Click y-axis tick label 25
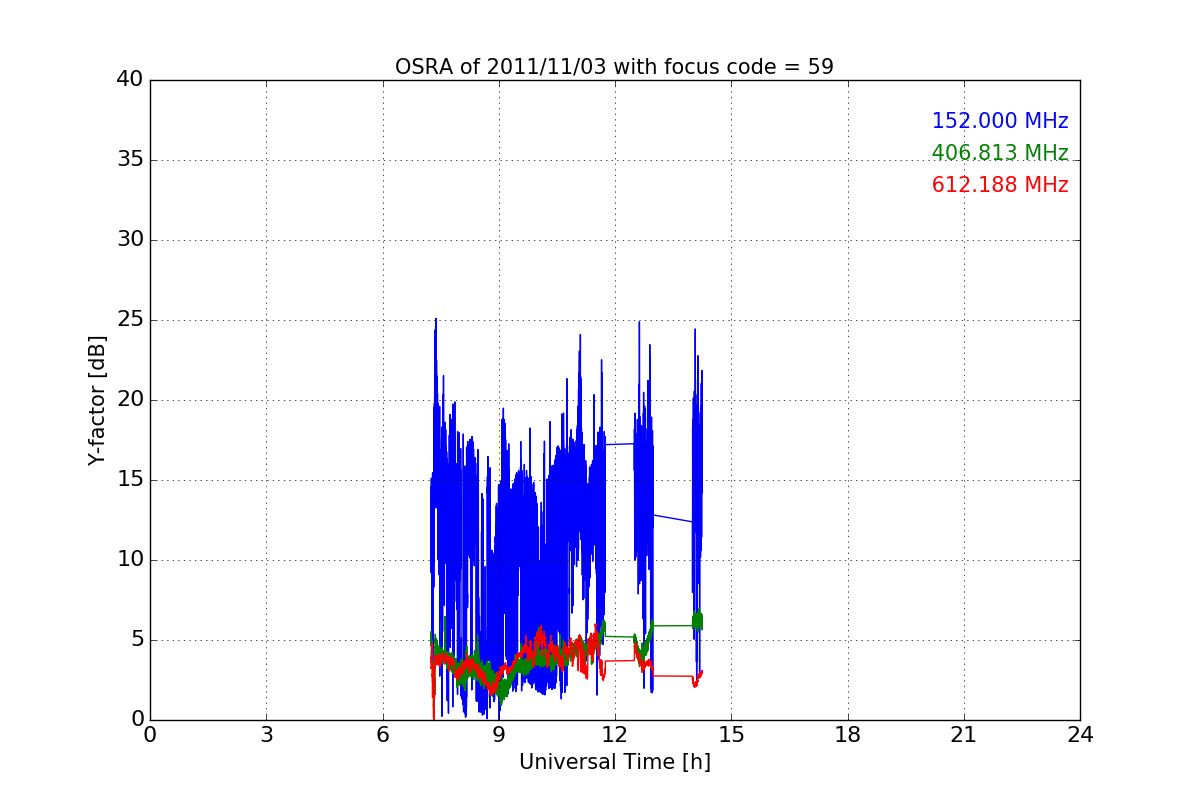 130,320
